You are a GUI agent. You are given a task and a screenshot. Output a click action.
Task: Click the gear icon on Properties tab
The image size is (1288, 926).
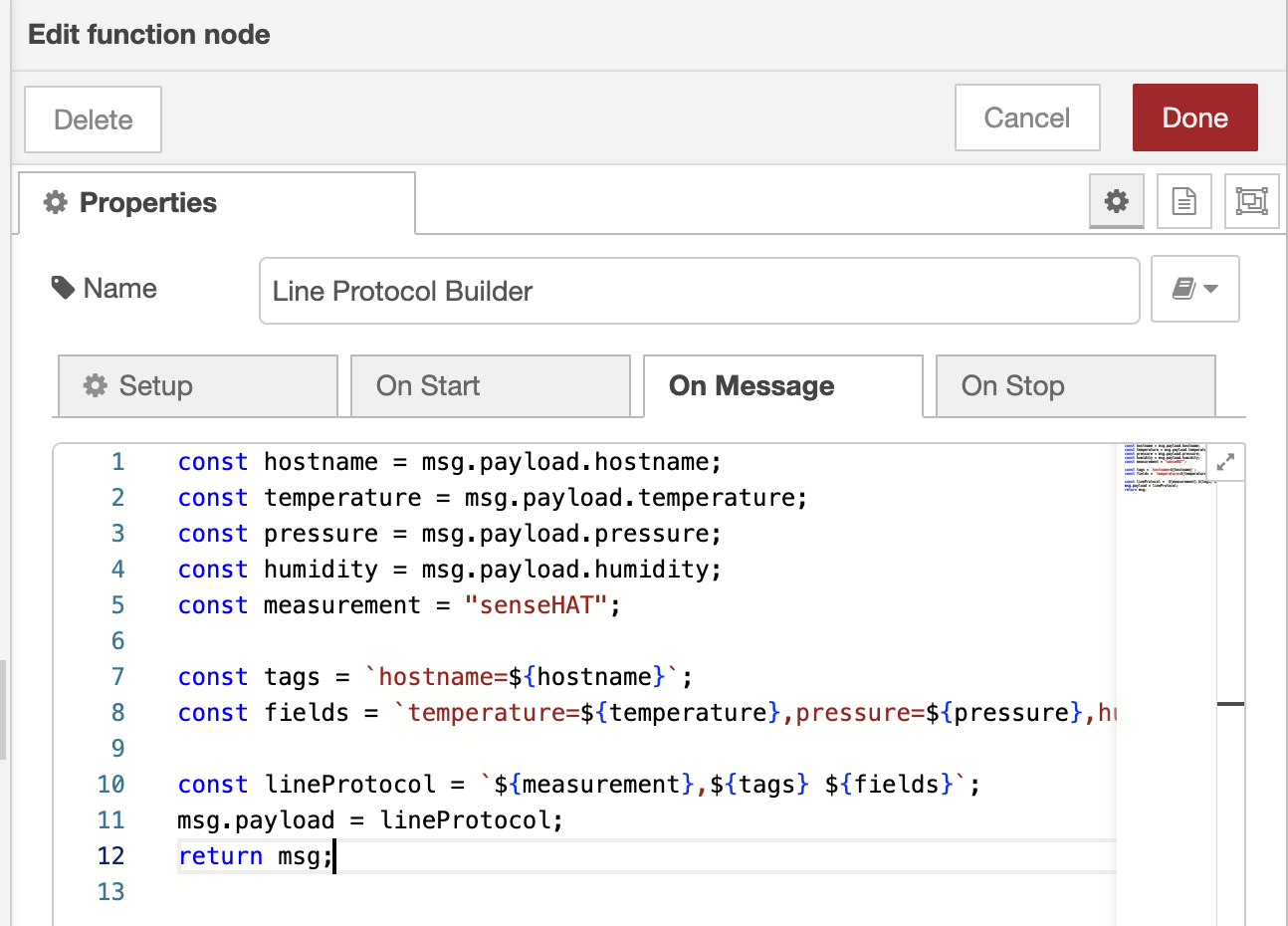[x=56, y=203]
